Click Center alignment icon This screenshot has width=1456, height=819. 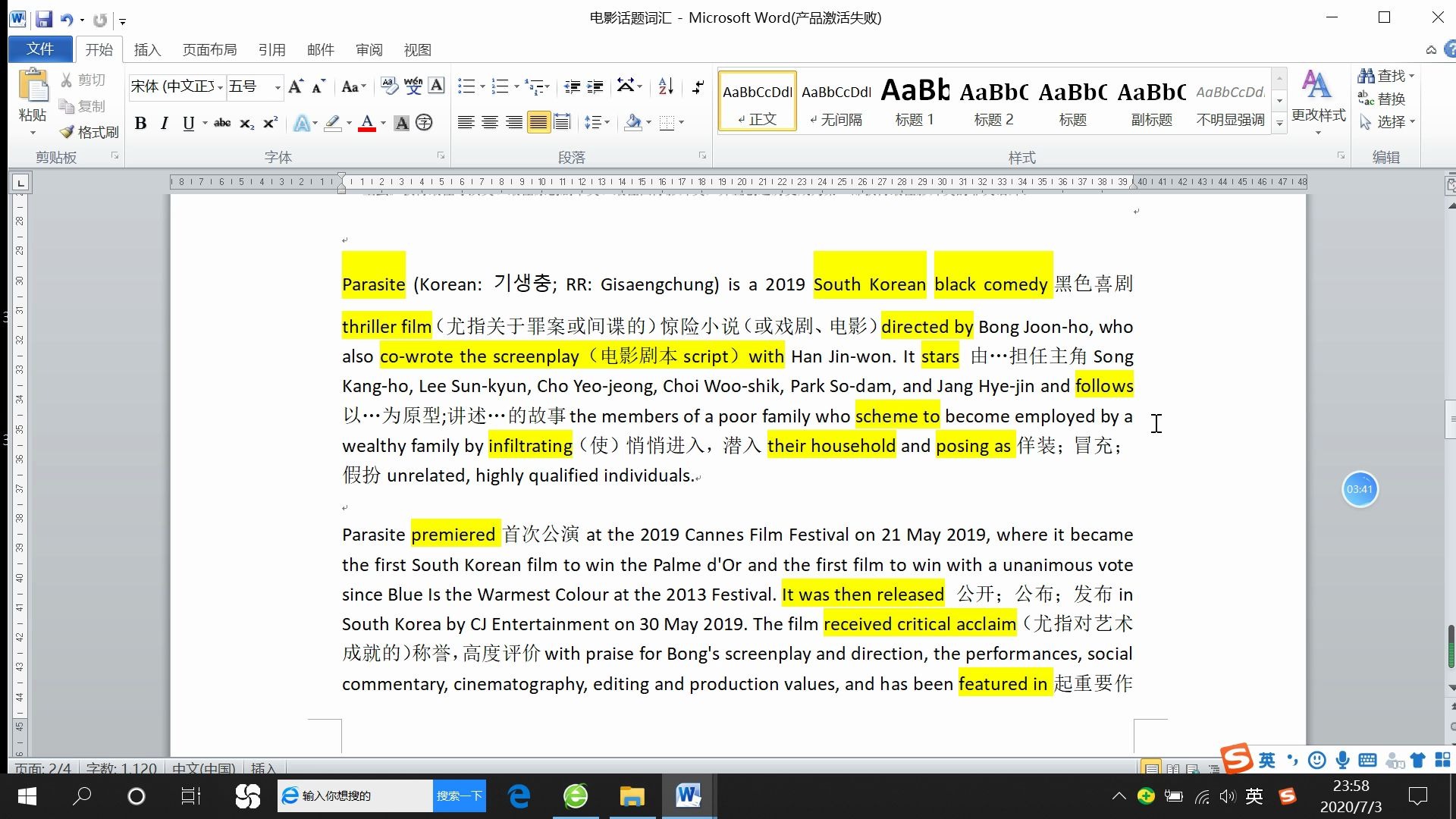[490, 123]
